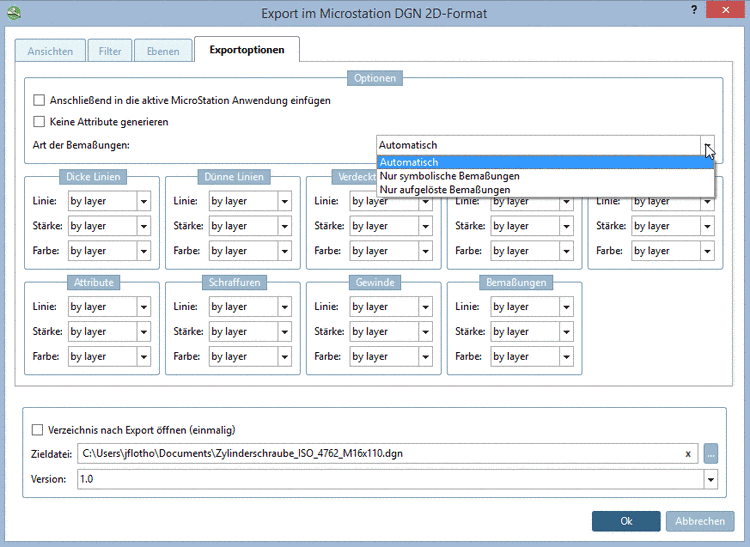Open Farbe dropdown in Gewinde group

pos(391,357)
